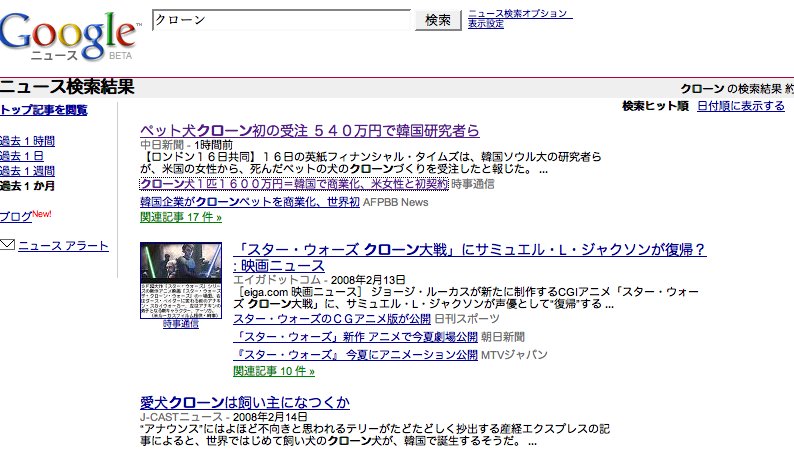
Task: Open スター・ウォーズ クローン大戦 headline
Action: 469,257
